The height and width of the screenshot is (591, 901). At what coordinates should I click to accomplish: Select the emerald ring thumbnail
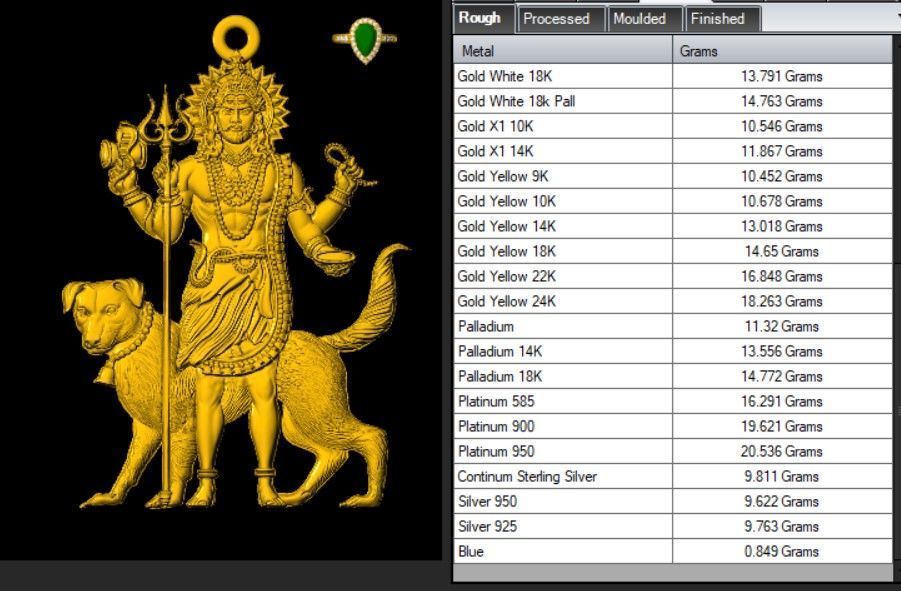tap(365, 40)
